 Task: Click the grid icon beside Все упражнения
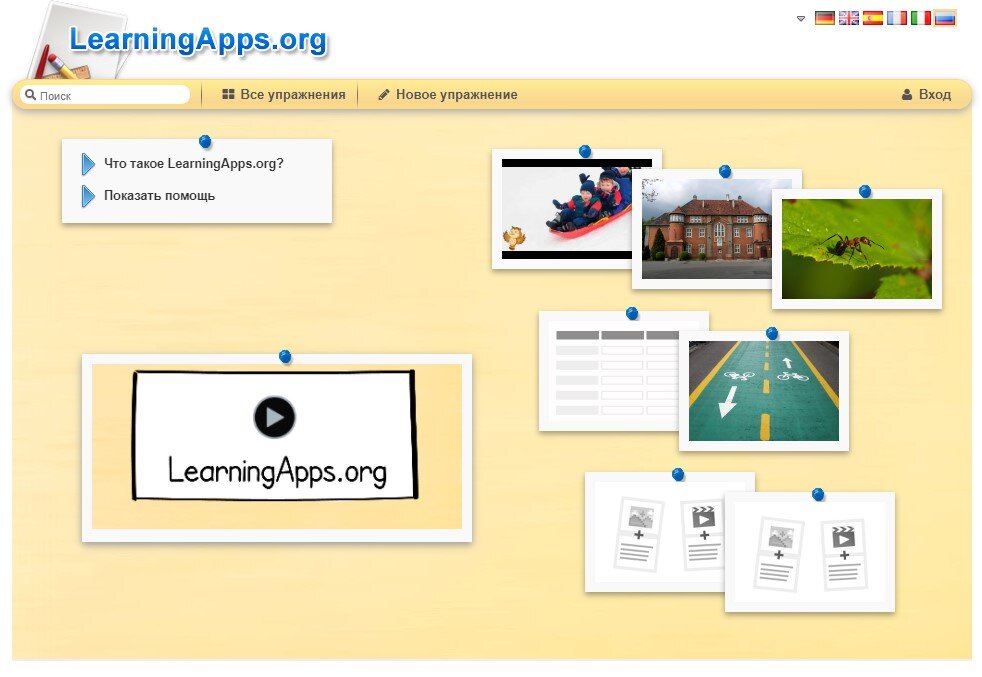point(228,95)
